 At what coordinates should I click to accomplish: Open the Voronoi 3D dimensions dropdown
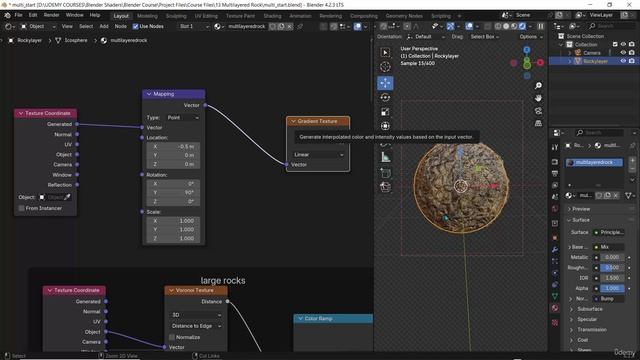click(x=196, y=315)
